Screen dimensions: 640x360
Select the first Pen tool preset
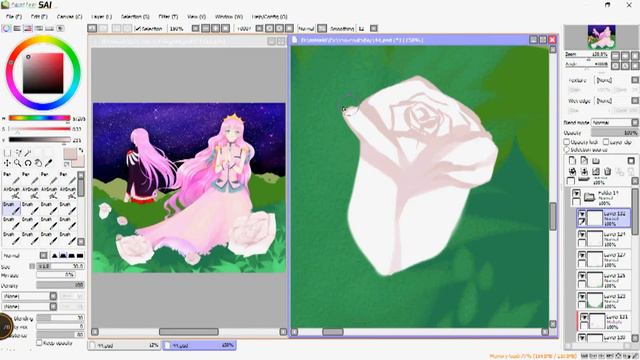click(11, 178)
